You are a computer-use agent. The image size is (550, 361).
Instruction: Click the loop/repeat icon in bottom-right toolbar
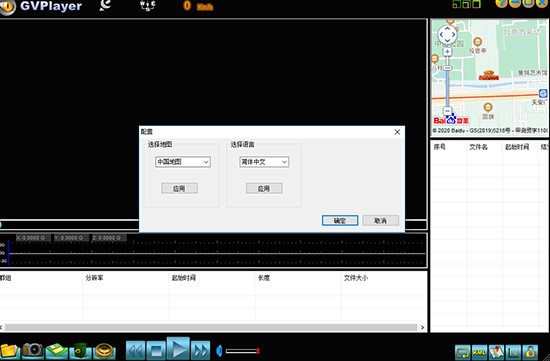click(x=463, y=352)
